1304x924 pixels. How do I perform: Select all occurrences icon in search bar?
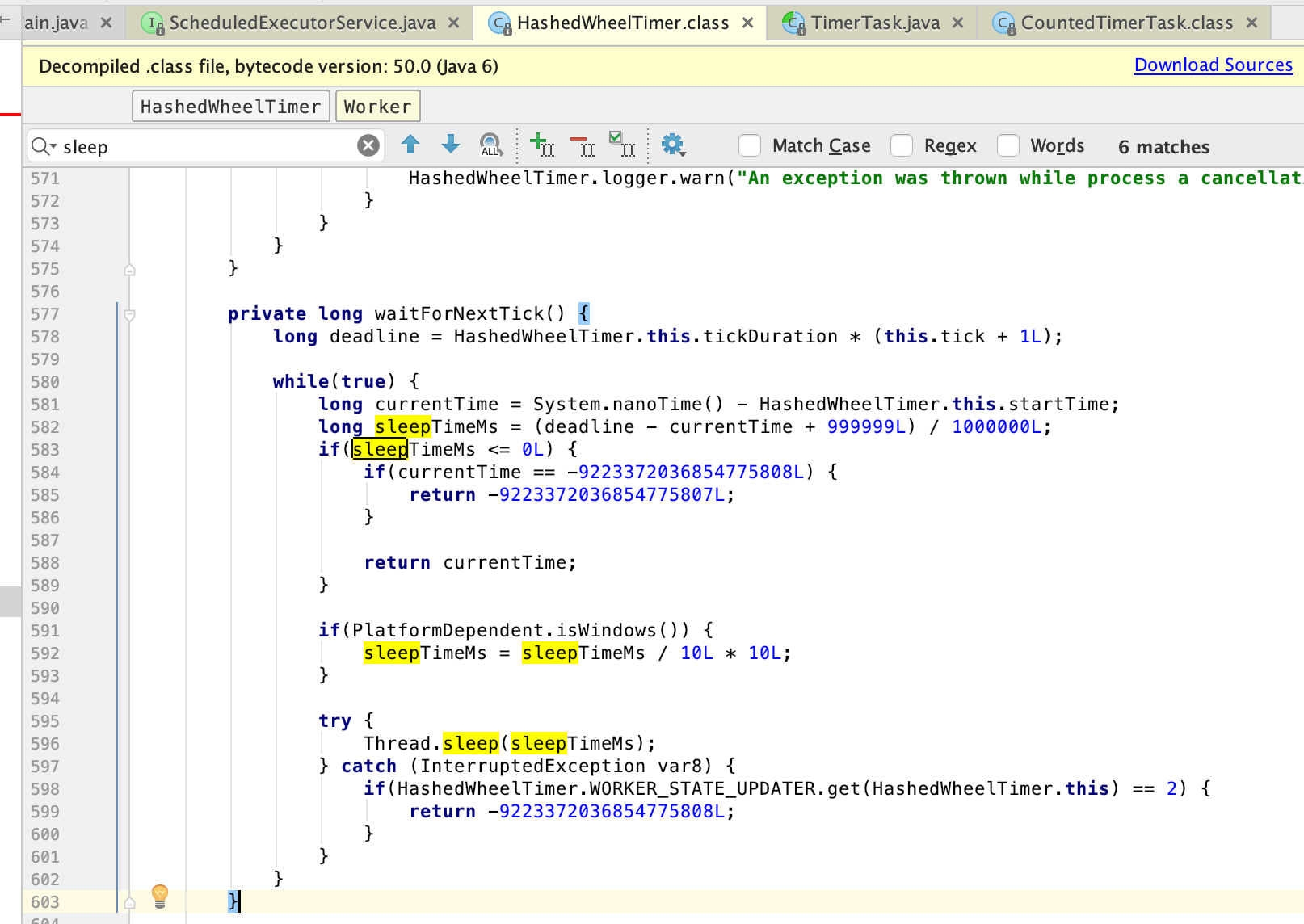point(622,145)
